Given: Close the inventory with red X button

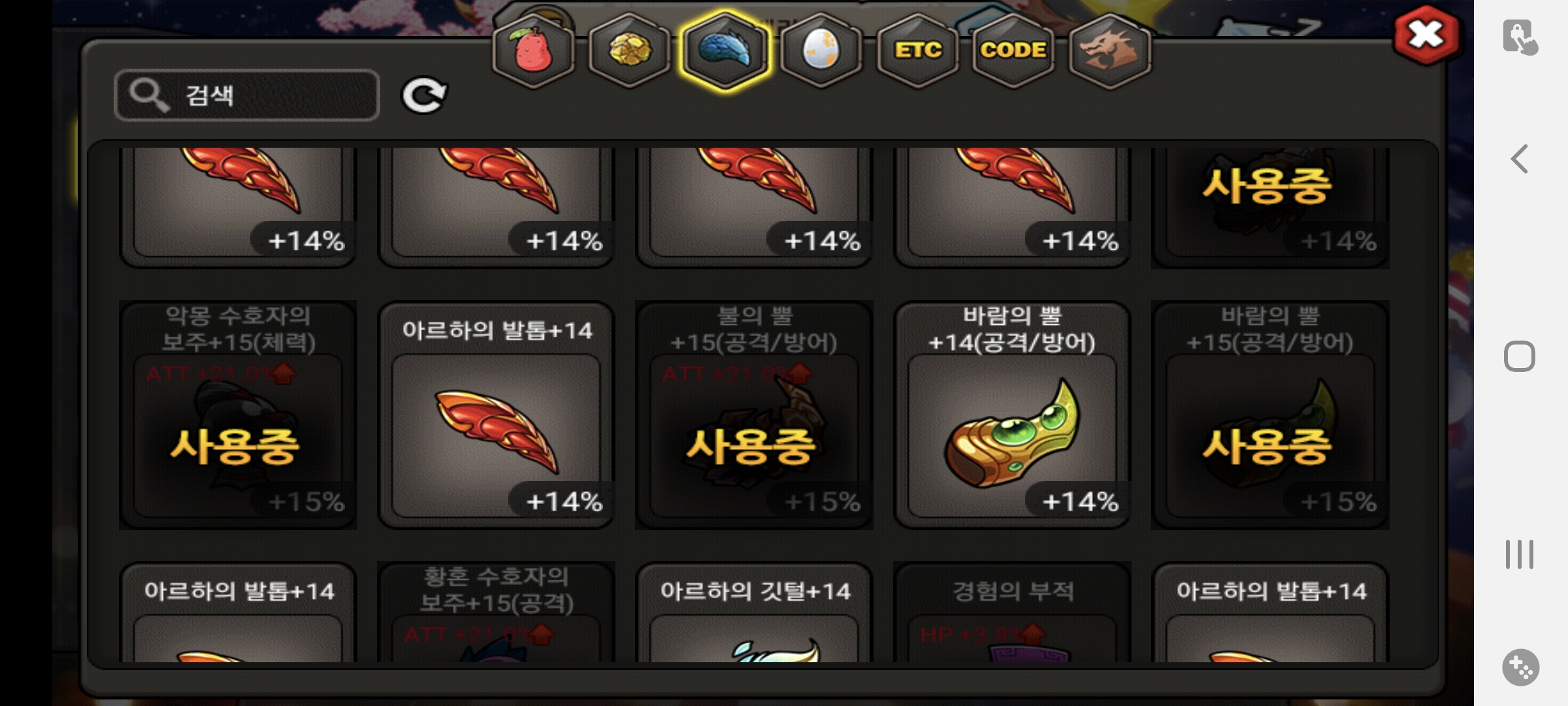Looking at the screenshot, I should pos(1426,35).
